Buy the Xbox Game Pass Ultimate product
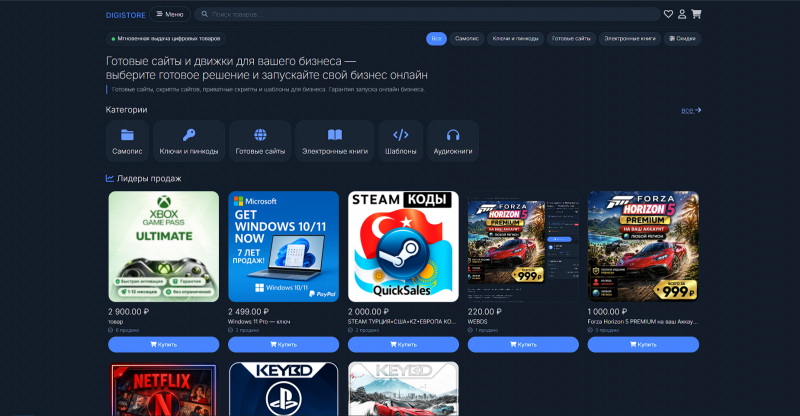 [164, 345]
